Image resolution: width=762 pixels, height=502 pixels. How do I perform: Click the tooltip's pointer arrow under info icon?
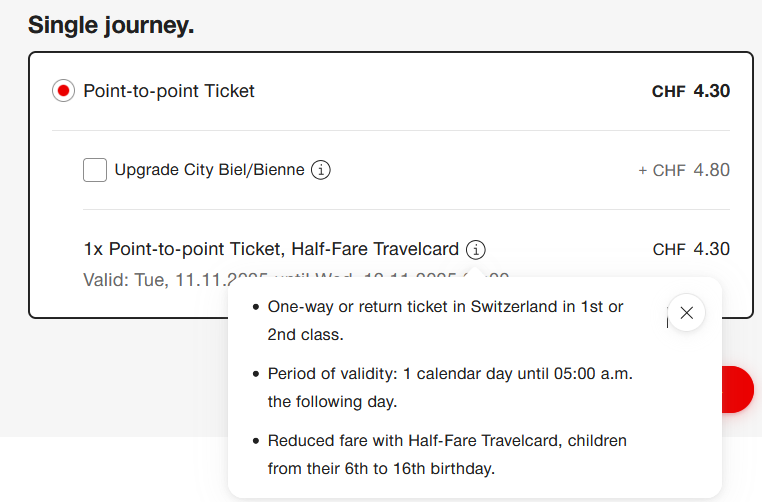tap(476, 272)
